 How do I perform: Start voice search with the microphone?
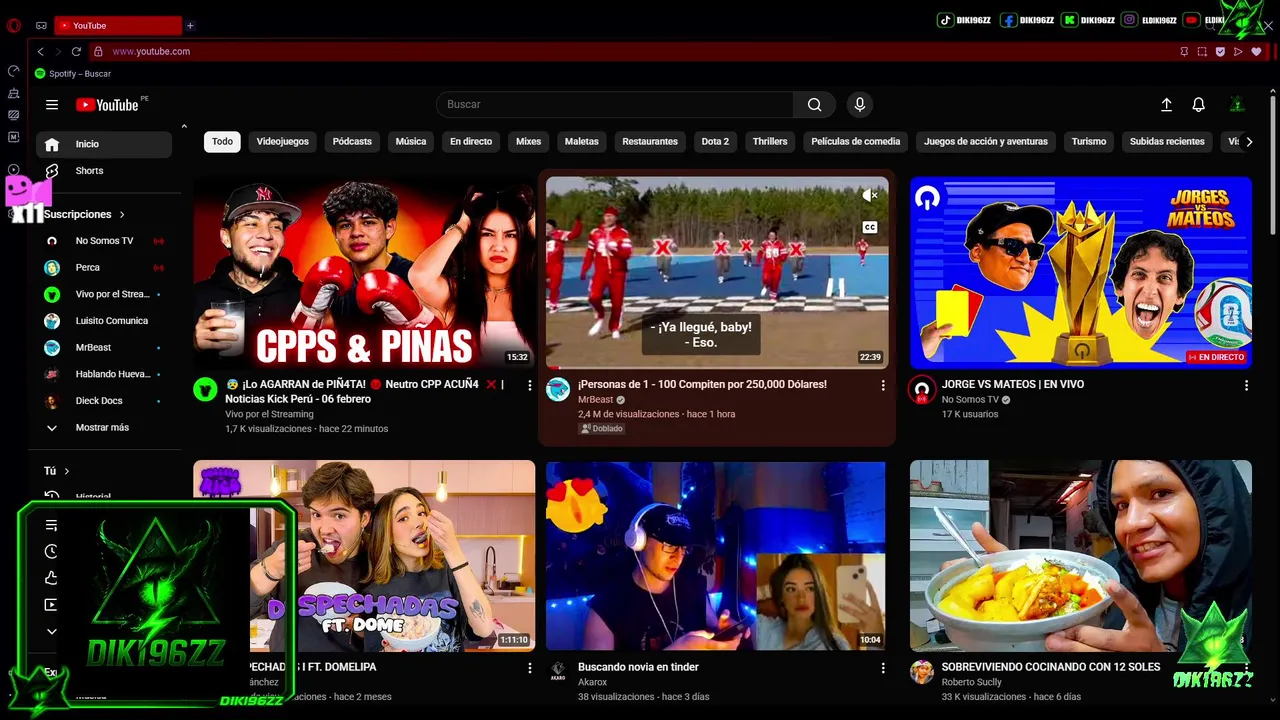[859, 104]
